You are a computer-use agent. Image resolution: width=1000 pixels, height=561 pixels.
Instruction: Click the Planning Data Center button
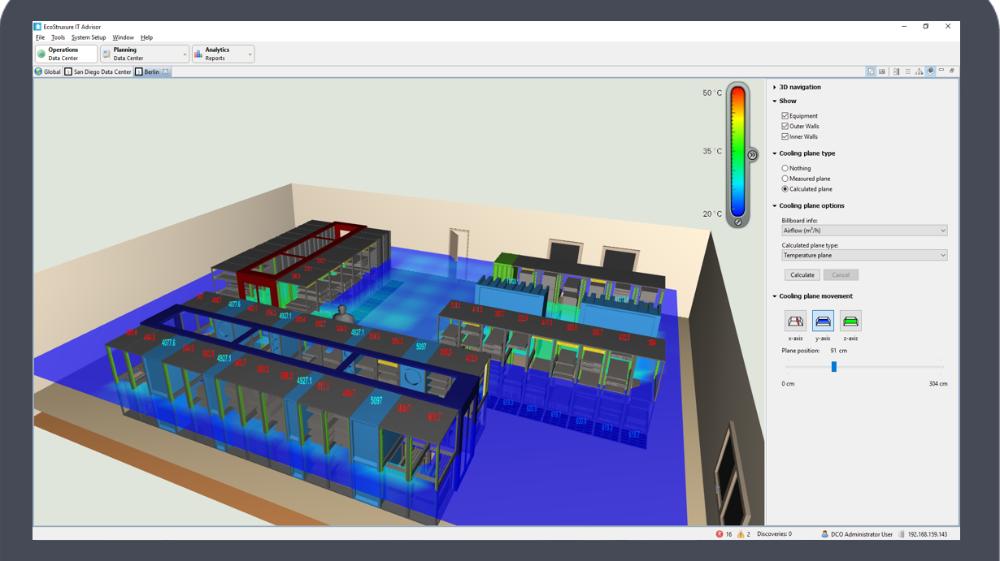coord(145,54)
